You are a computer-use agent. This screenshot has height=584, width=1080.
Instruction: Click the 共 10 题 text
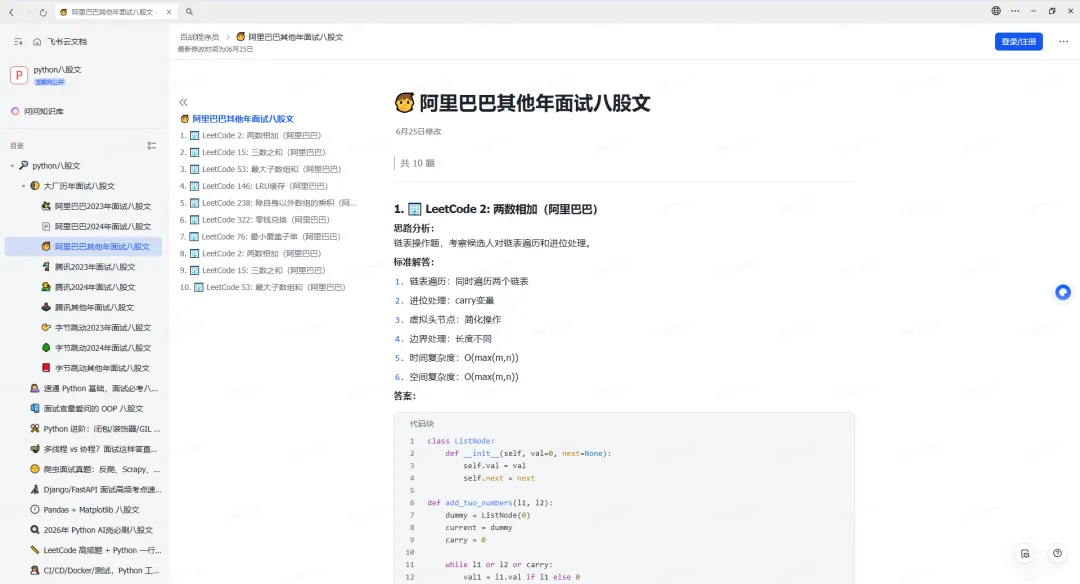click(417, 163)
